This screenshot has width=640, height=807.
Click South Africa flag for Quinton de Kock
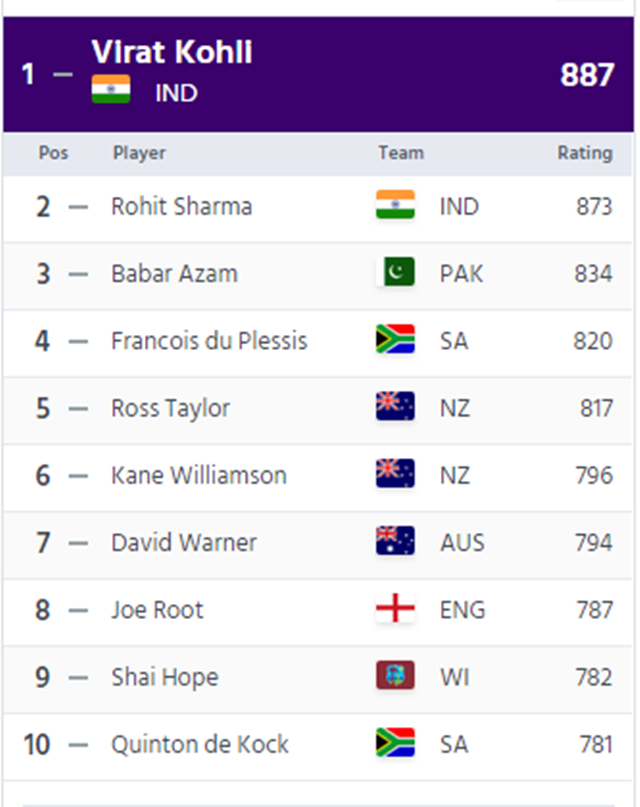pyautogui.click(x=395, y=743)
